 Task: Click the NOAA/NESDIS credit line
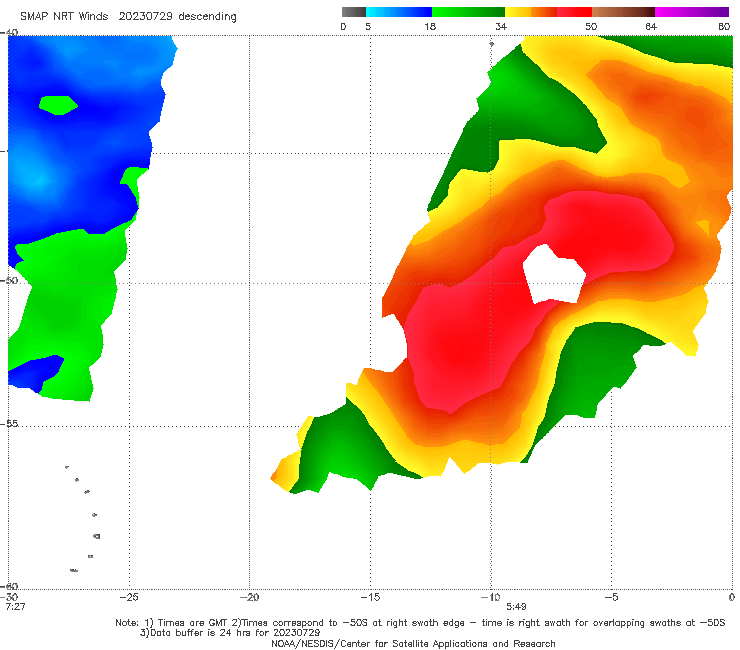[x=413, y=643]
